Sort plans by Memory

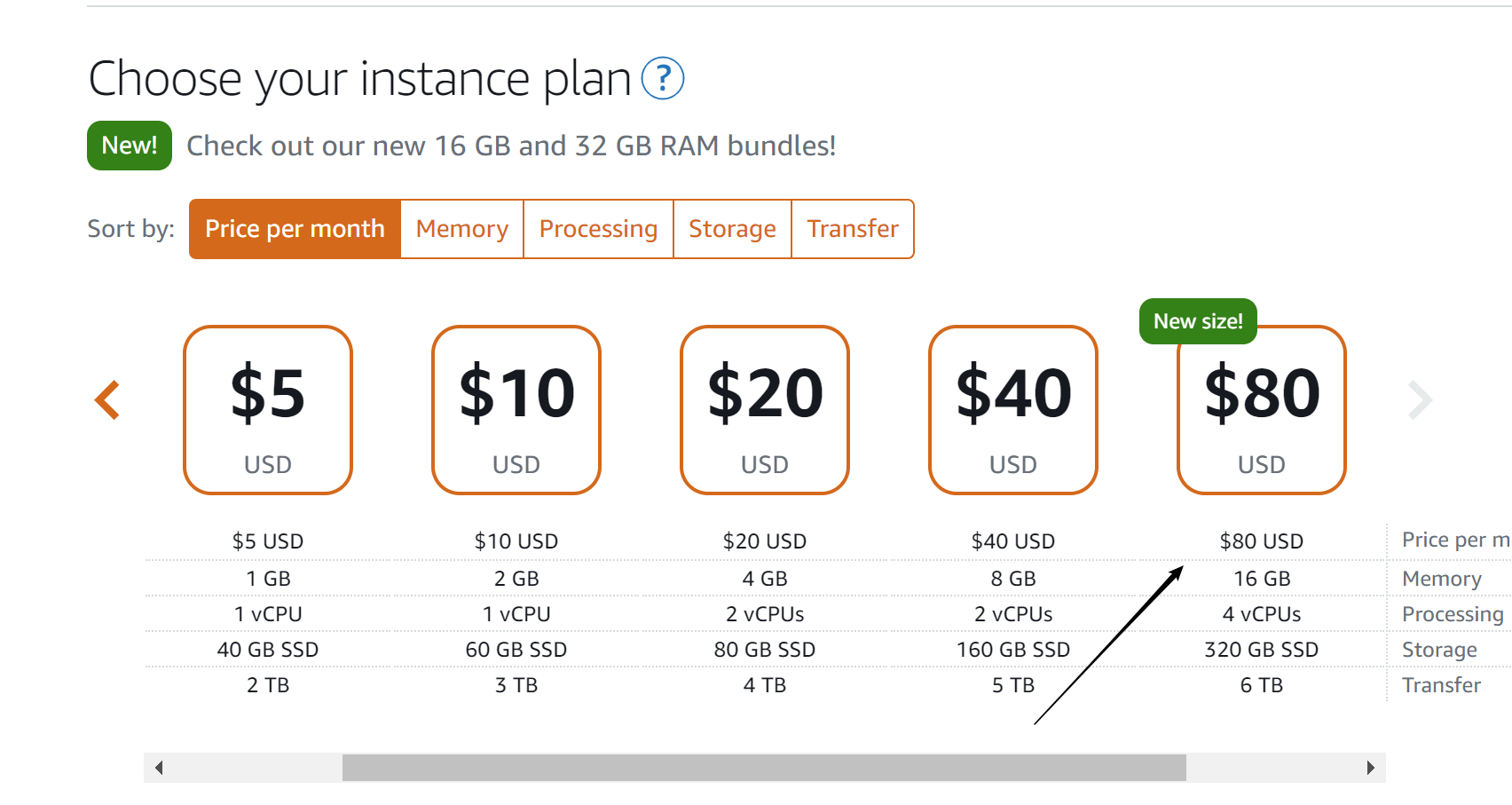tap(462, 229)
